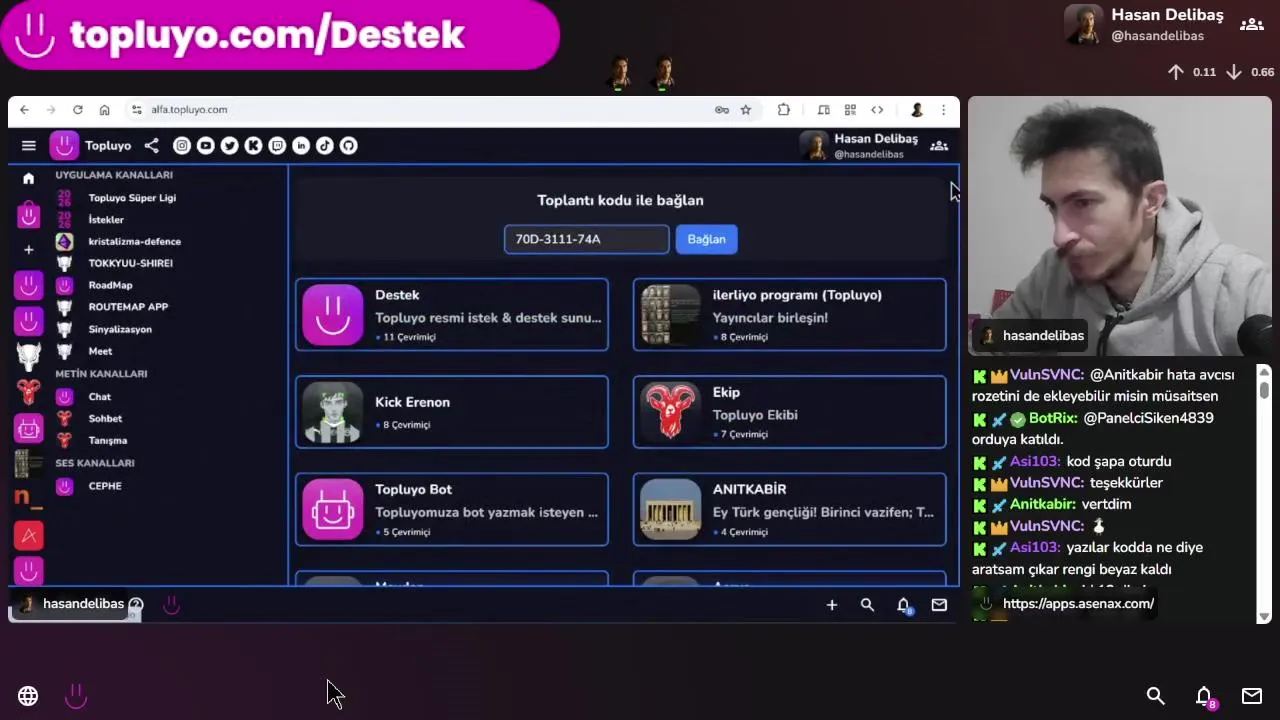Select kristalizma-defence channel
Screen dimensions: 1280x720
(x=134, y=242)
